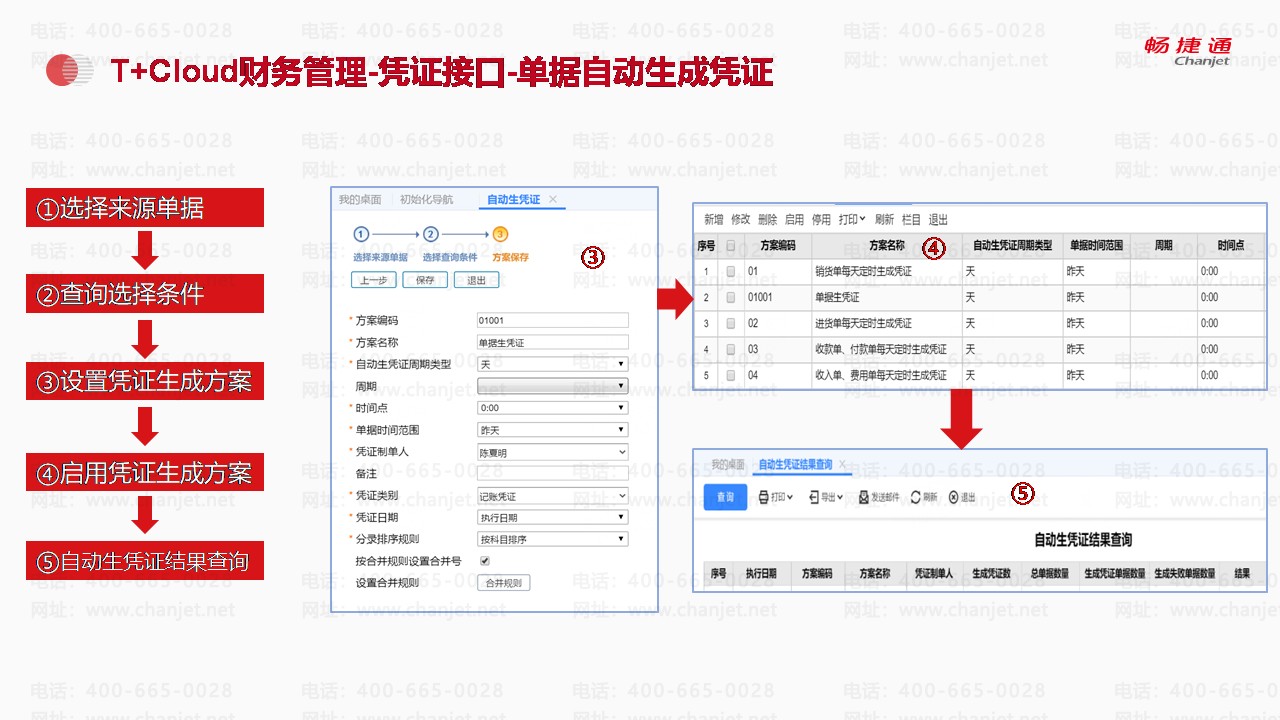Click the 自动生凭证周期类型 column header in the table
The image size is (1280, 720).
1012,245
